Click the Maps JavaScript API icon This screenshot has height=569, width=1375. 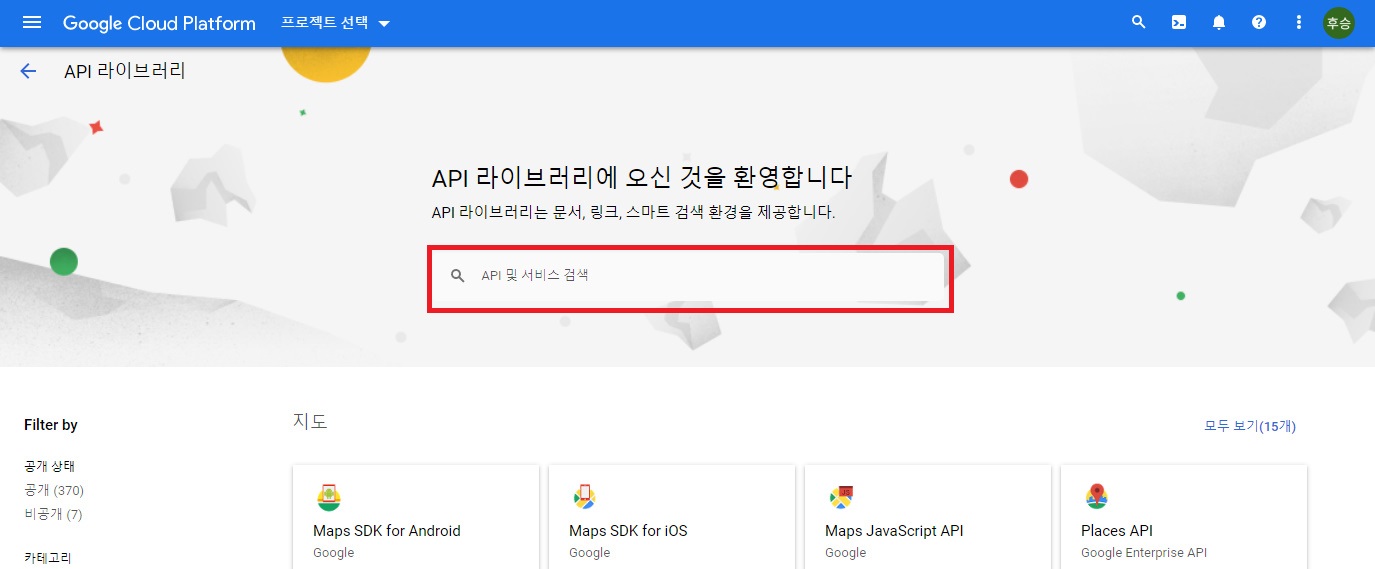pyautogui.click(x=840, y=496)
